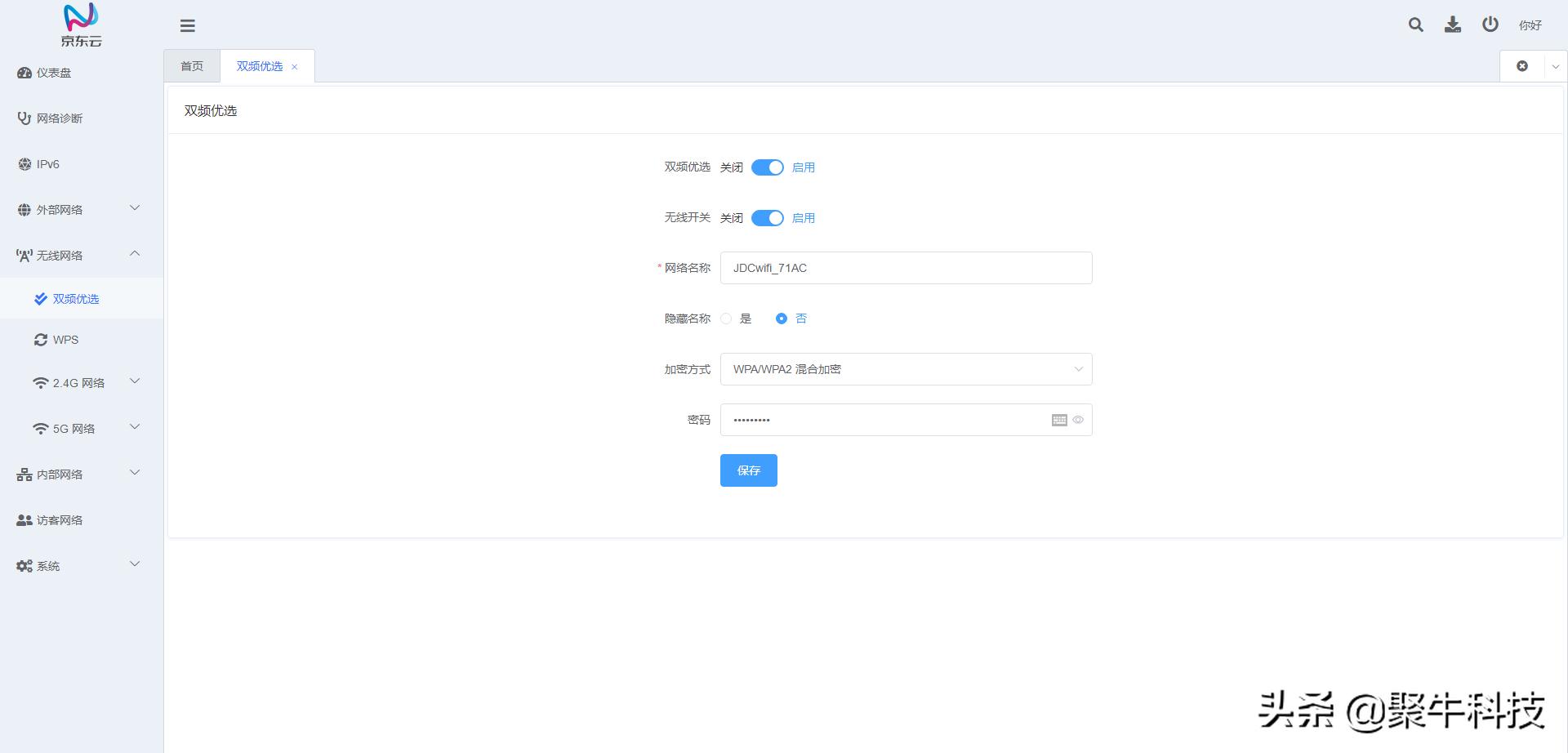Select 双频优选 in sidebar

pos(82,299)
